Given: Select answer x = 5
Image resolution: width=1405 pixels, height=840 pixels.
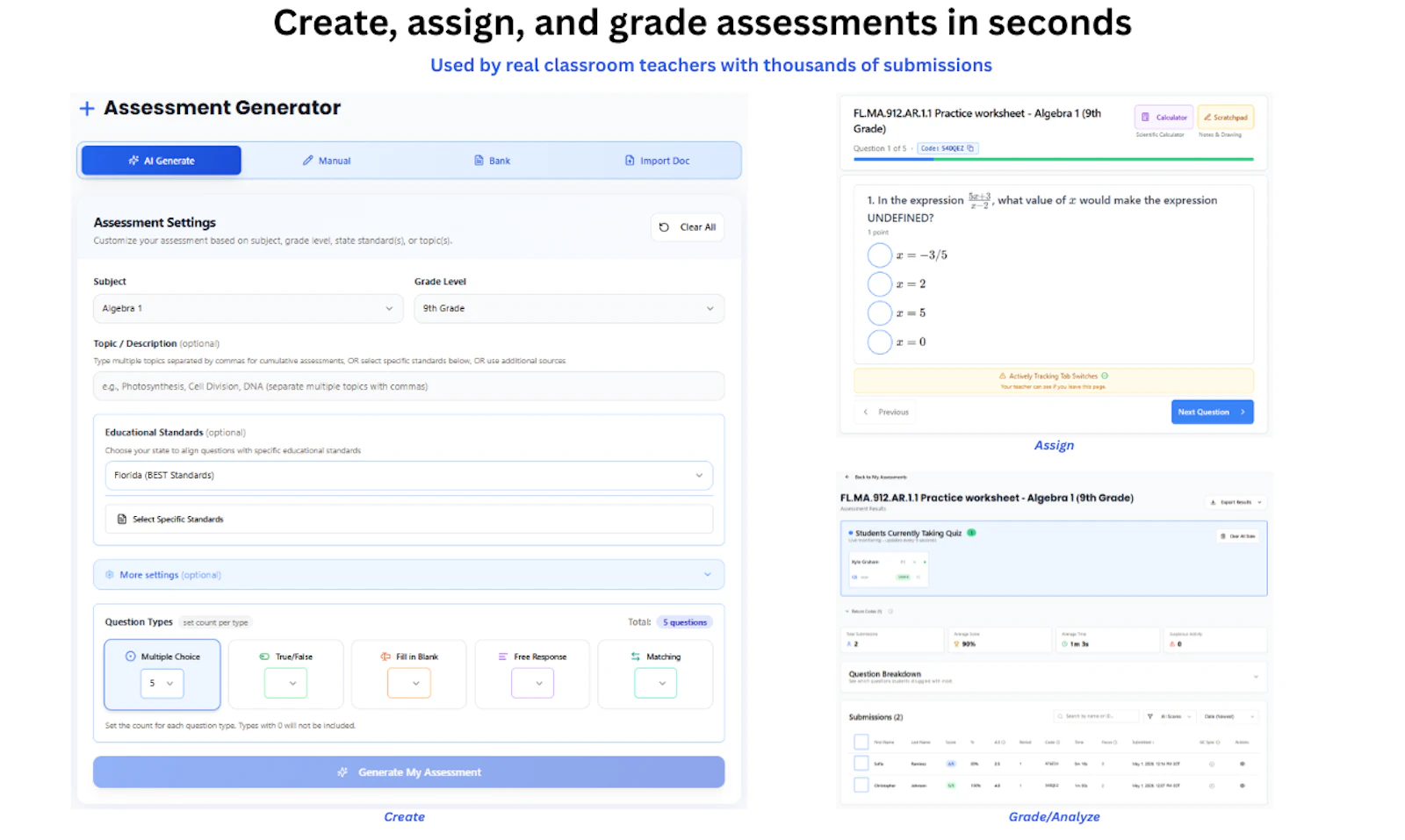Looking at the screenshot, I should (880, 313).
